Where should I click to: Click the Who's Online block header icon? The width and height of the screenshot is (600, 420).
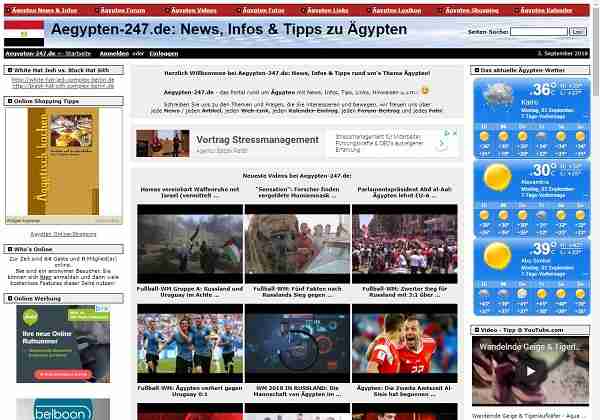(x=10, y=249)
